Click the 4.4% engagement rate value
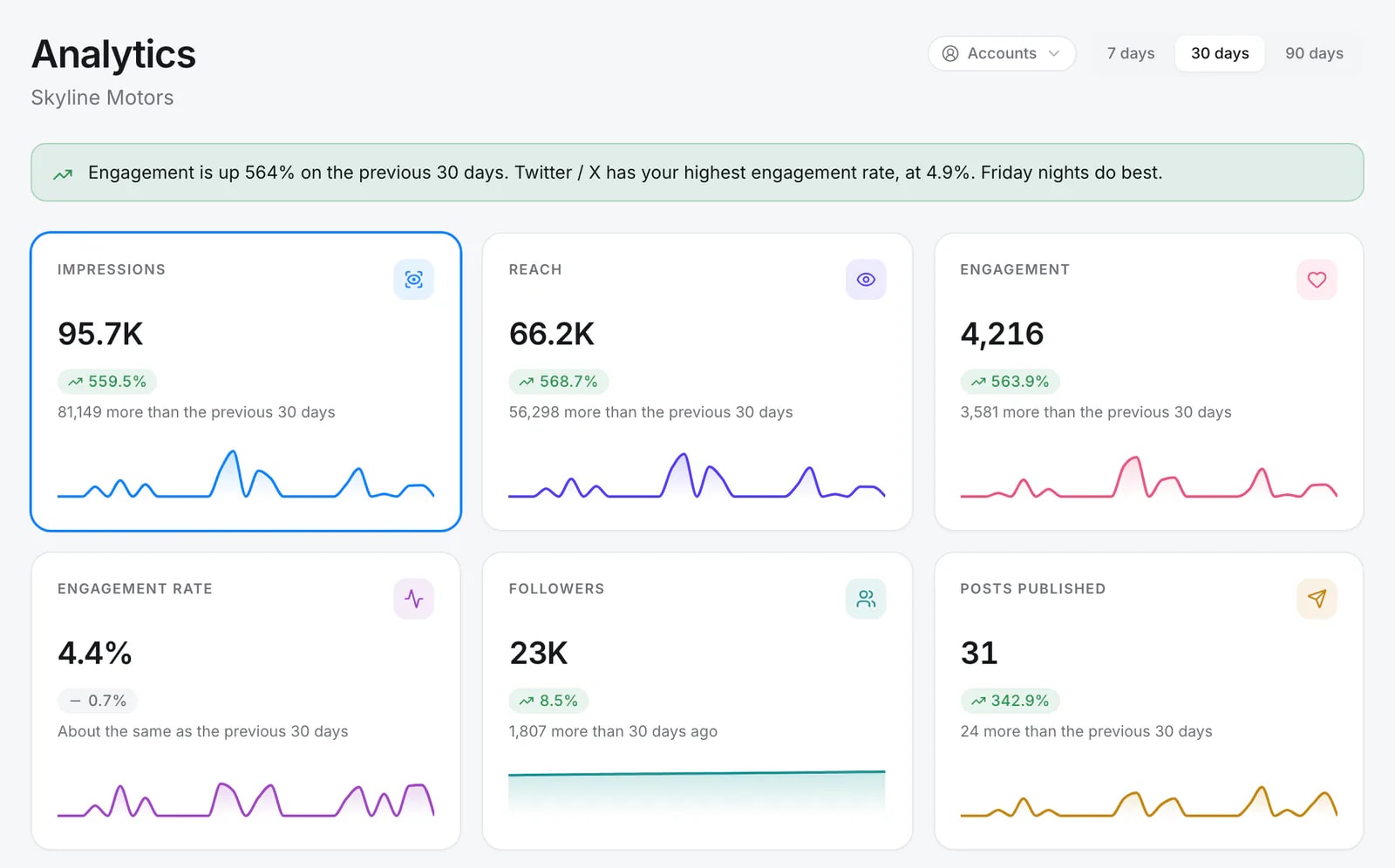Image resolution: width=1395 pixels, height=868 pixels. [95, 653]
